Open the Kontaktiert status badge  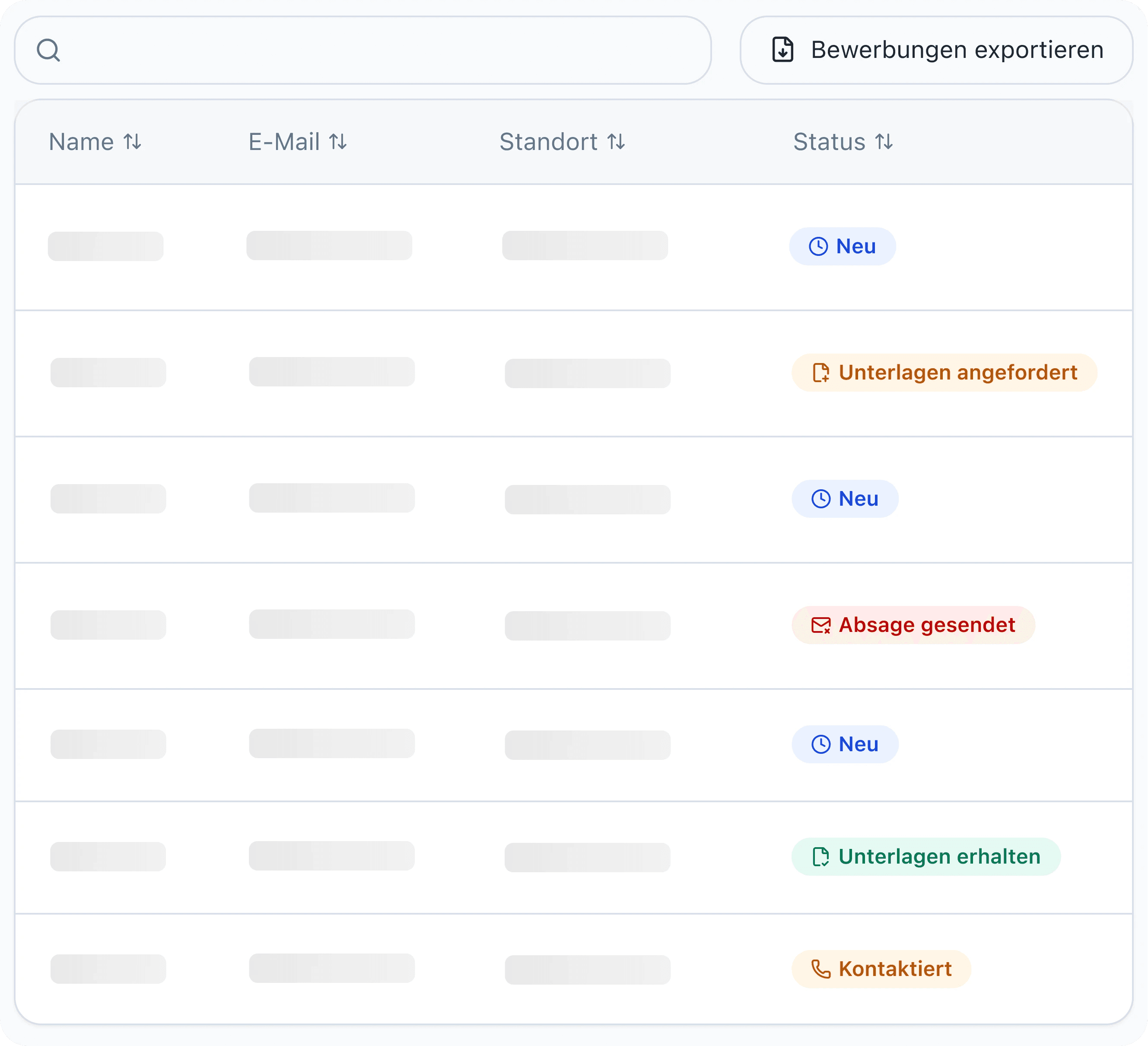point(881,969)
